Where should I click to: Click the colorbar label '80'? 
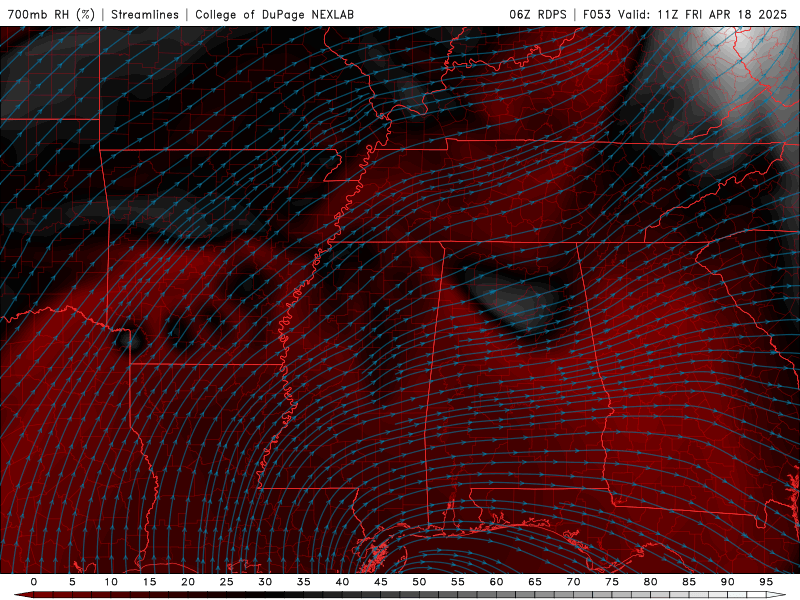(651, 582)
